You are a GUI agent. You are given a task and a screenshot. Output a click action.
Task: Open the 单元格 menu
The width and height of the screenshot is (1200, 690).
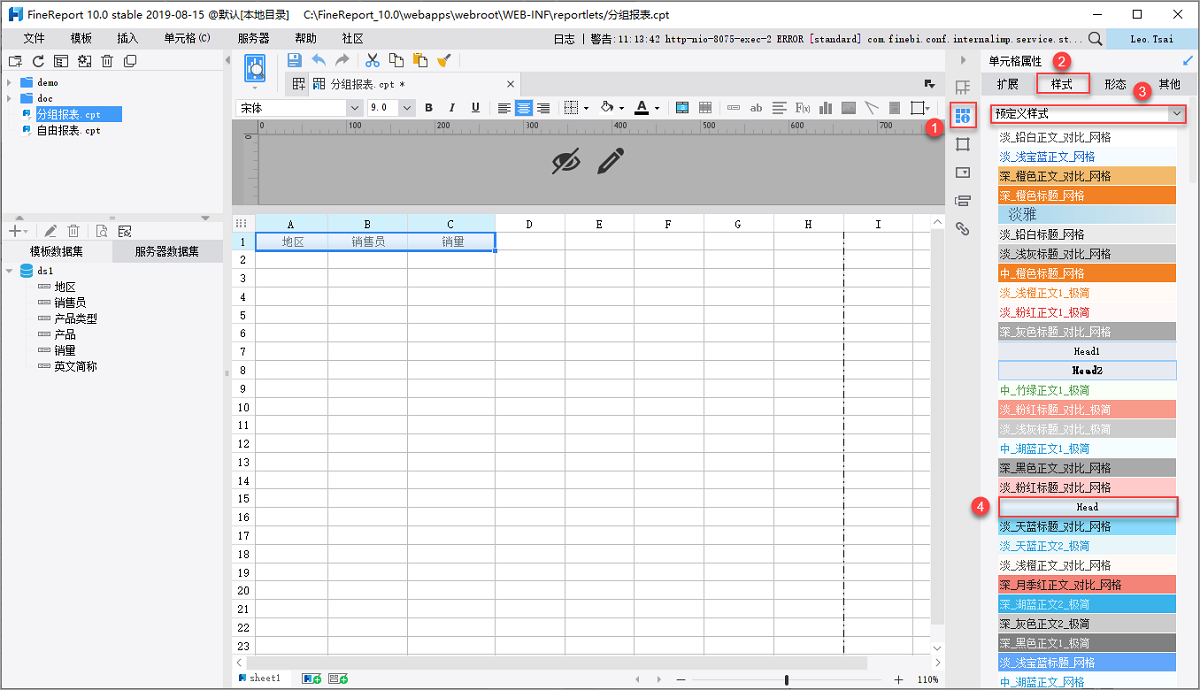pos(187,38)
